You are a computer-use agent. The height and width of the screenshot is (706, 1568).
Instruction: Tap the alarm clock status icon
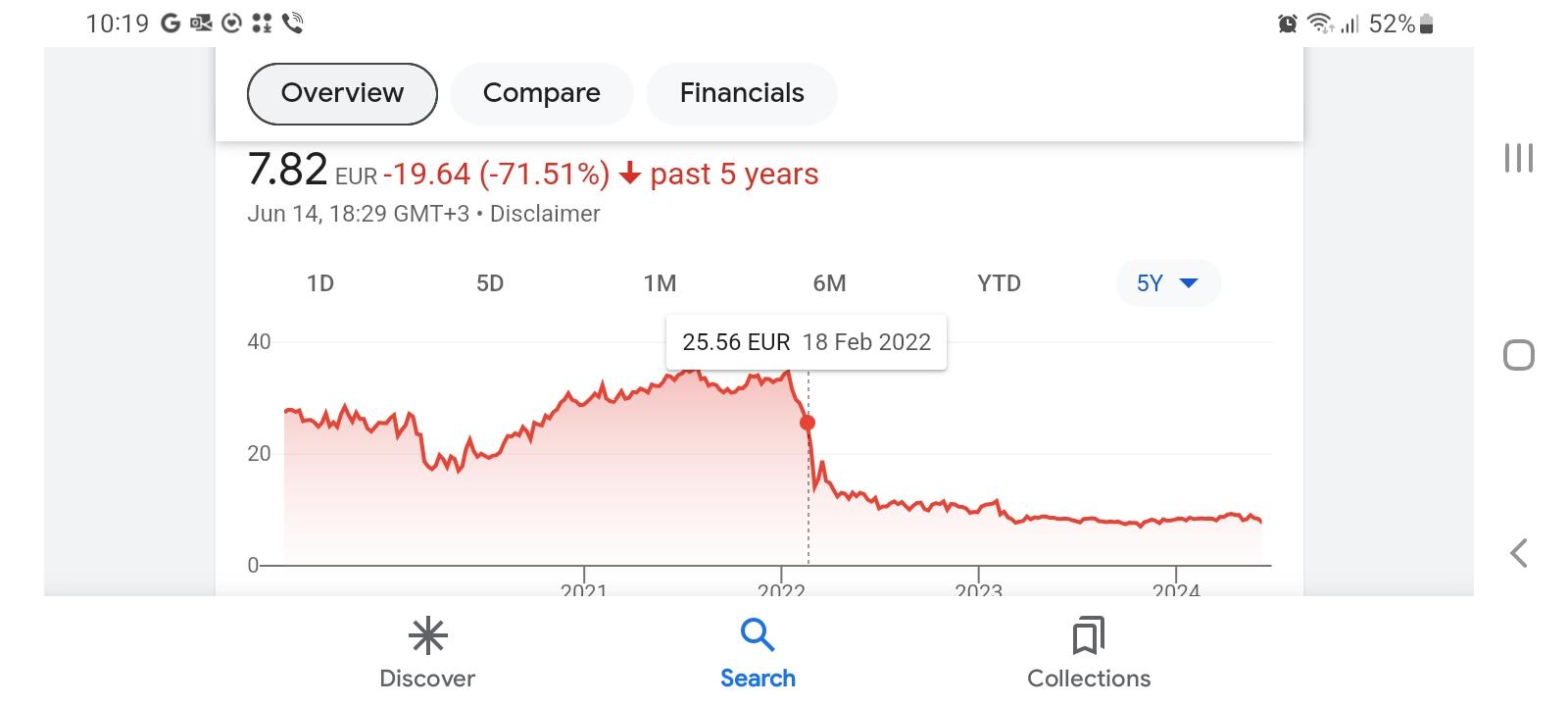[1288, 24]
